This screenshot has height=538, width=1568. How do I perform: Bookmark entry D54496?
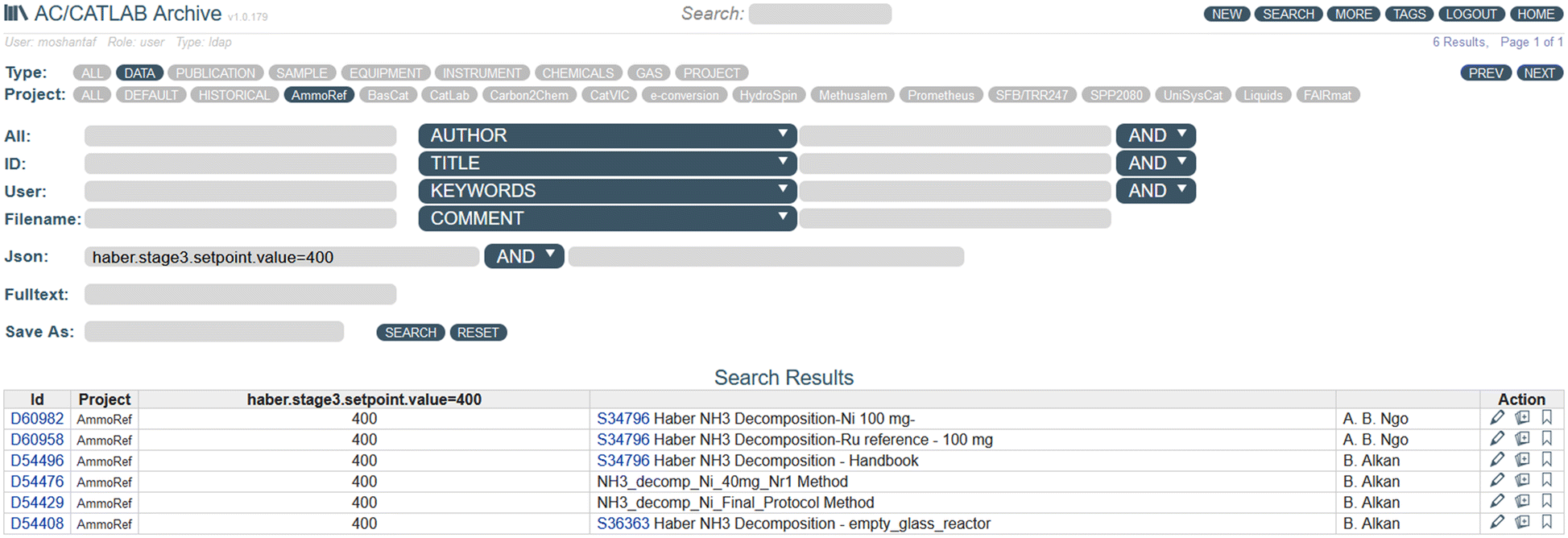pyautogui.click(x=1546, y=459)
